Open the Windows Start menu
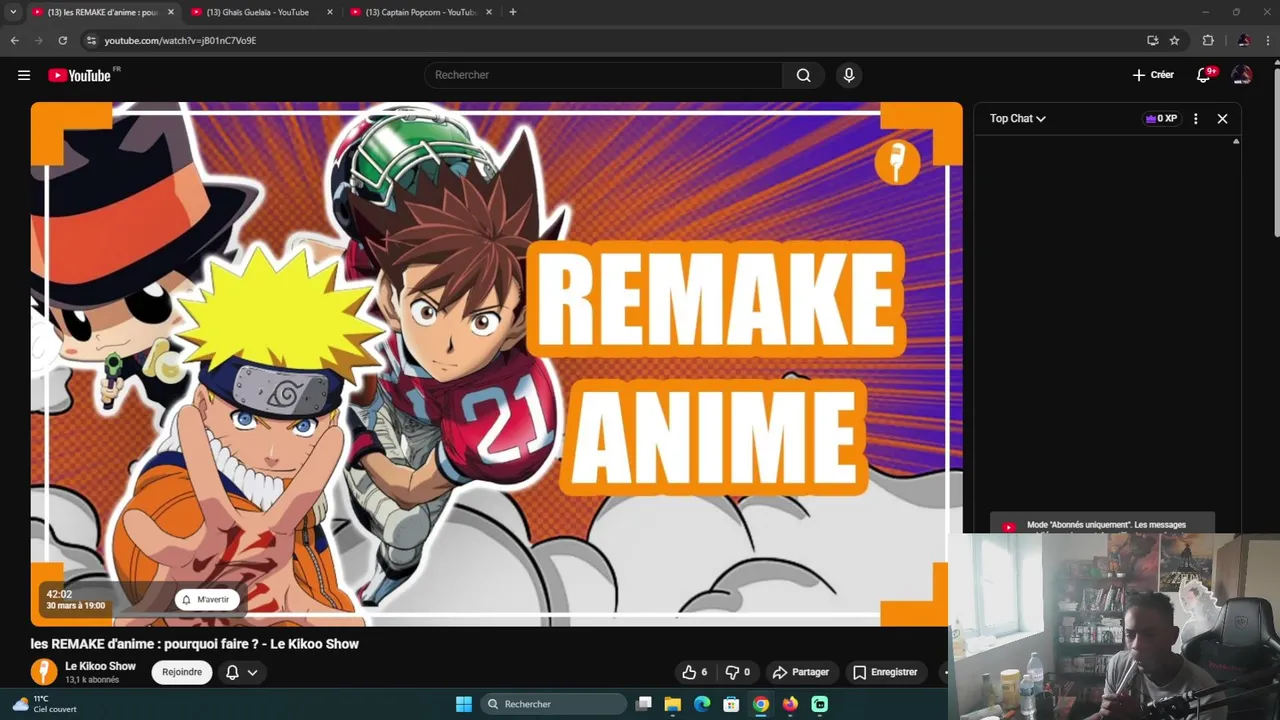The image size is (1280, 720). [x=464, y=704]
